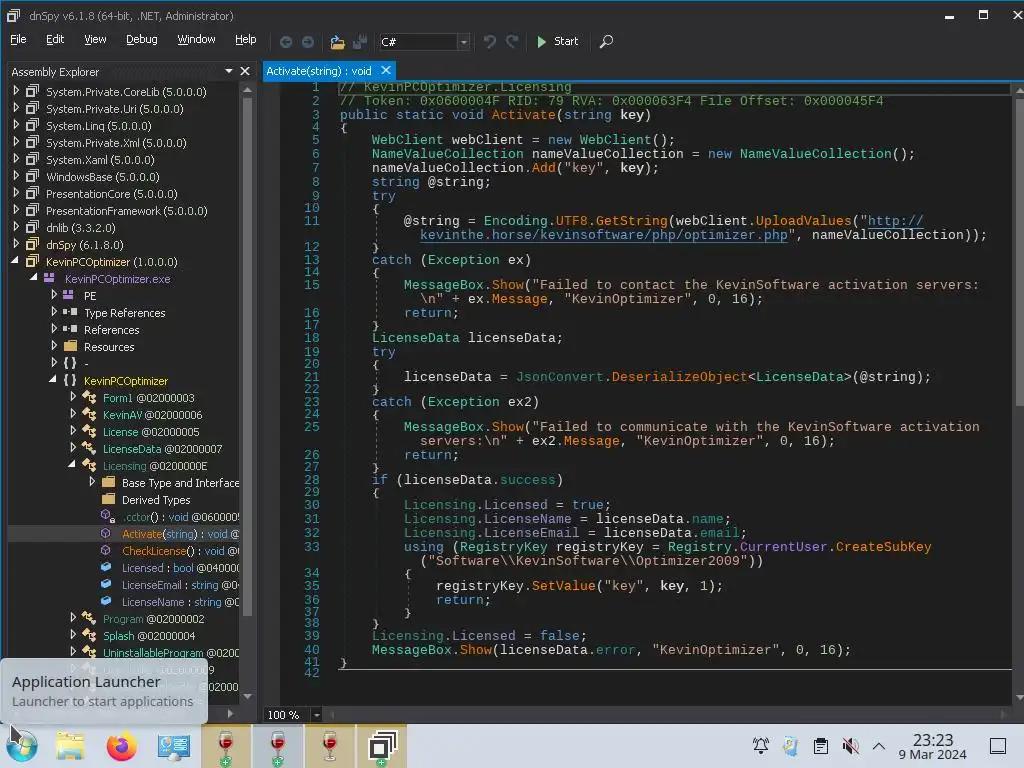Select the LicenseName : string field
The width and height of the screenshot is (1024, 768).
180,601
